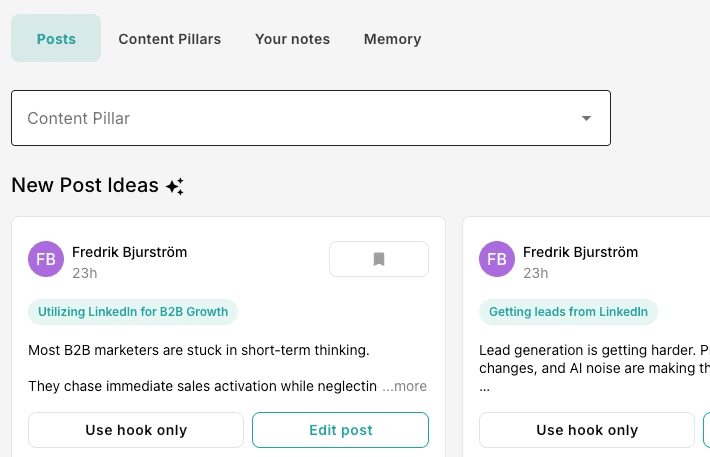Image resolution: width=710 pixels, height=457 pixels.
Task: Expand the truncated post with '...more'
Action: tap(404, 386)
